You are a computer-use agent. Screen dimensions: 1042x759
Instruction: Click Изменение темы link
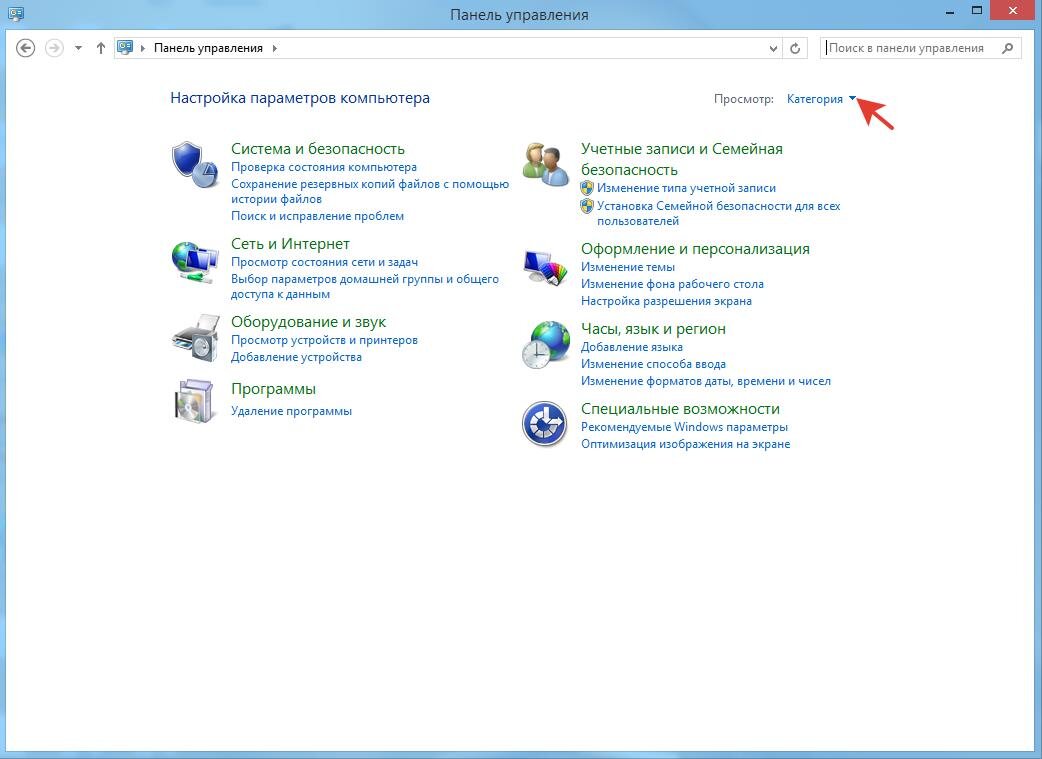[x=627, y=267]
